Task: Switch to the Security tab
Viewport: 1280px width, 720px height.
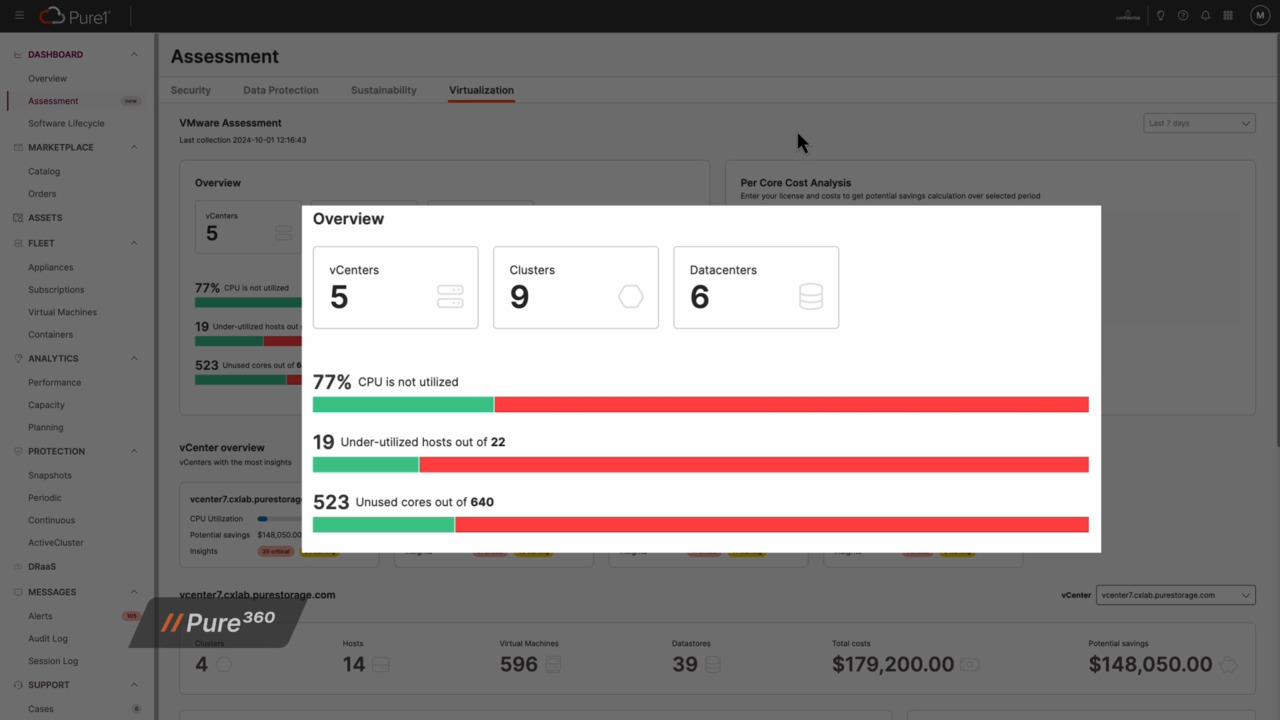Action: 190,90
